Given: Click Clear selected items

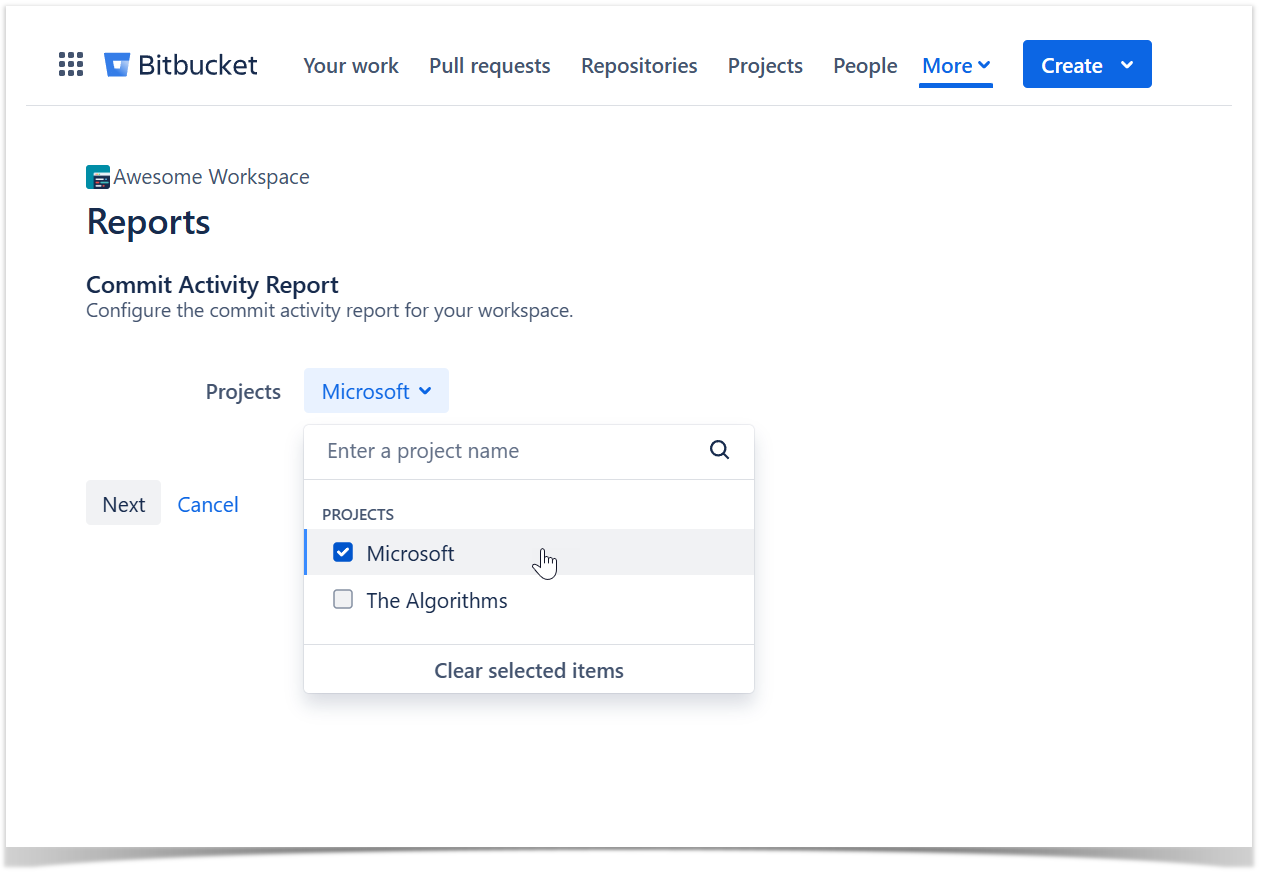Looking at the screenshot, I should 528,670.
